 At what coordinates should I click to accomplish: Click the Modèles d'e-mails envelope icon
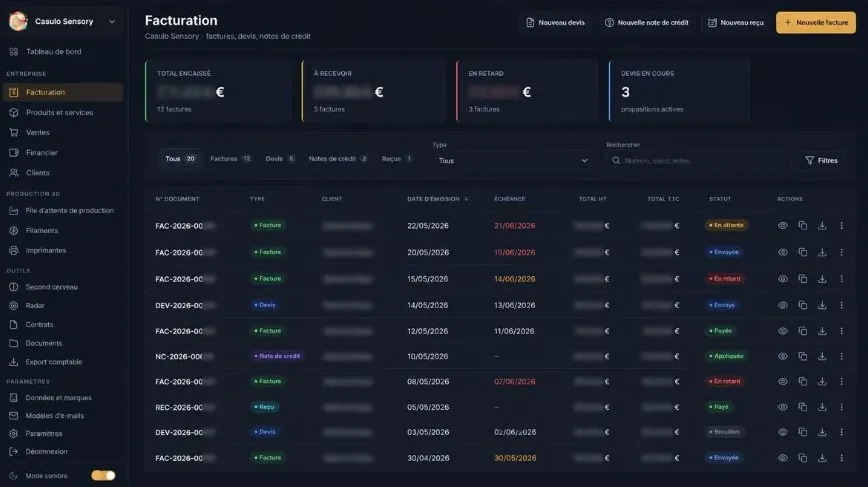pos(14,416)
